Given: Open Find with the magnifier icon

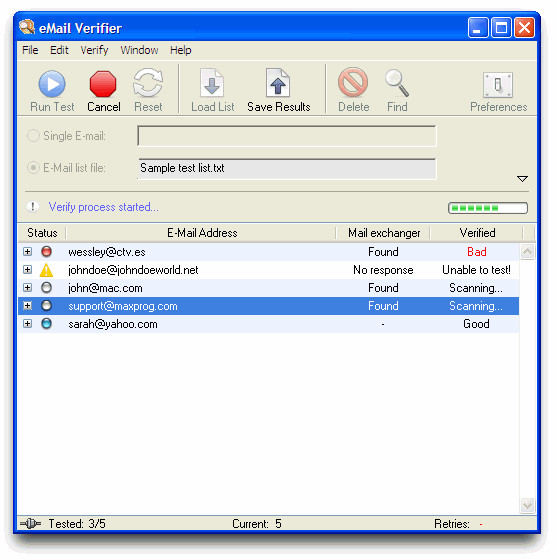Looking at the screenshot, I should 397,83.
